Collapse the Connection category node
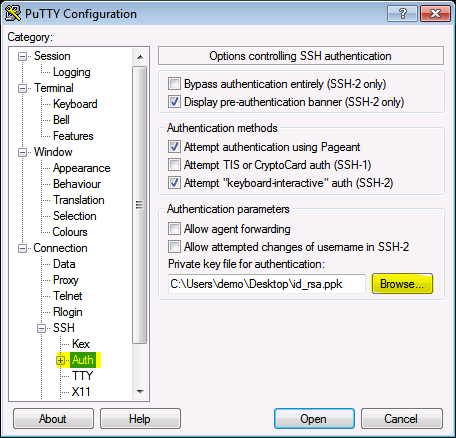The image size is (456, 438). [x=22, y=248]
